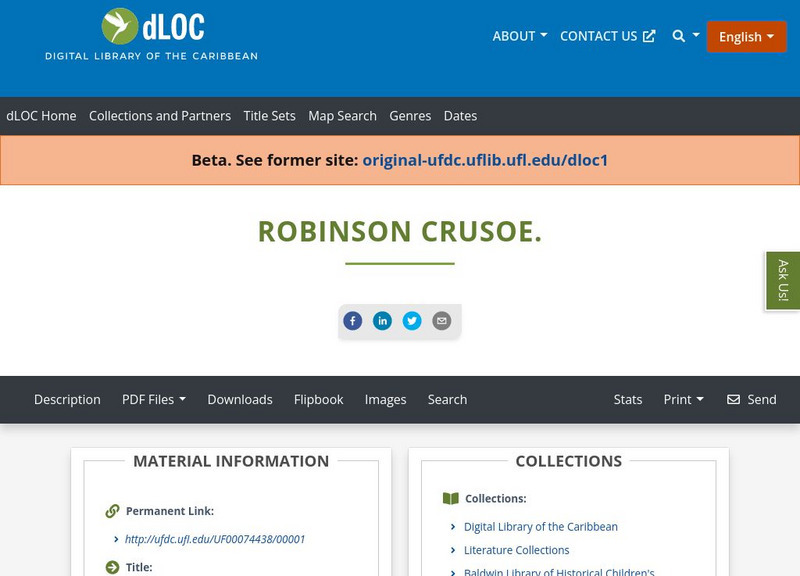Open the Literature Collections link
The width and height of the screenshot is (800, 576).
point(516,550)
